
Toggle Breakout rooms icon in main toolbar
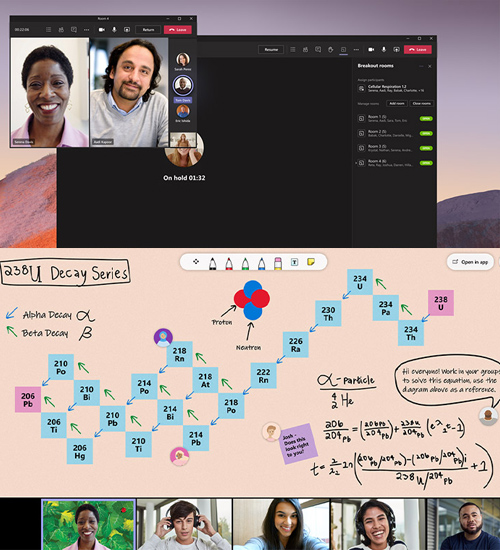[x=344, y=49]
